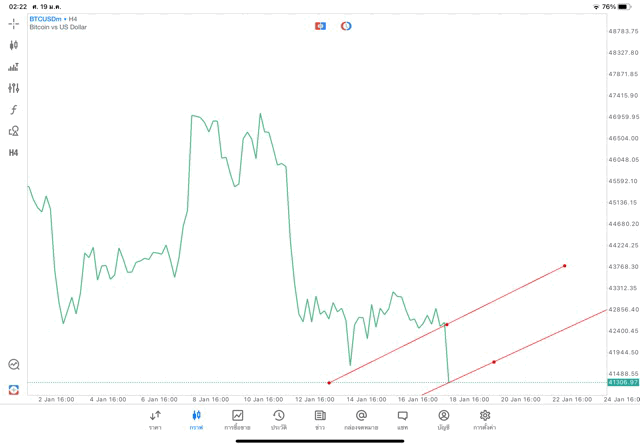This screenshot has width=640, height=447.
Task: Select the crosshair cursor tool
Action: [x=14, y=23]
